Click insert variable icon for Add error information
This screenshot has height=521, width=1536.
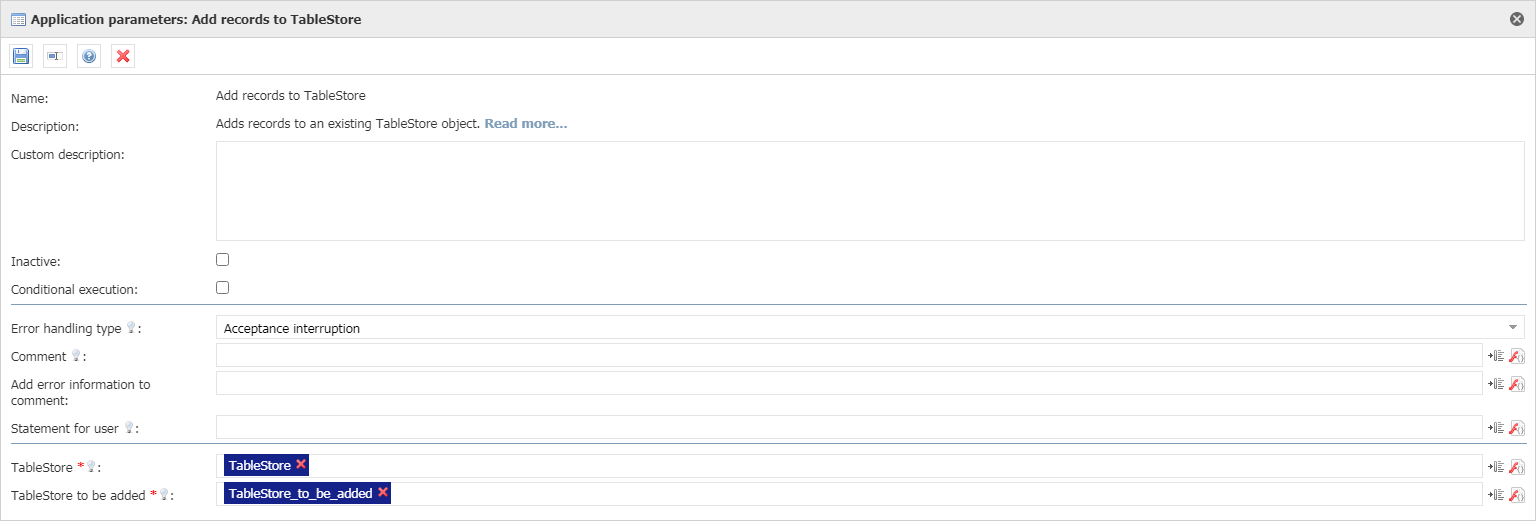click(x=1496, y=384)
